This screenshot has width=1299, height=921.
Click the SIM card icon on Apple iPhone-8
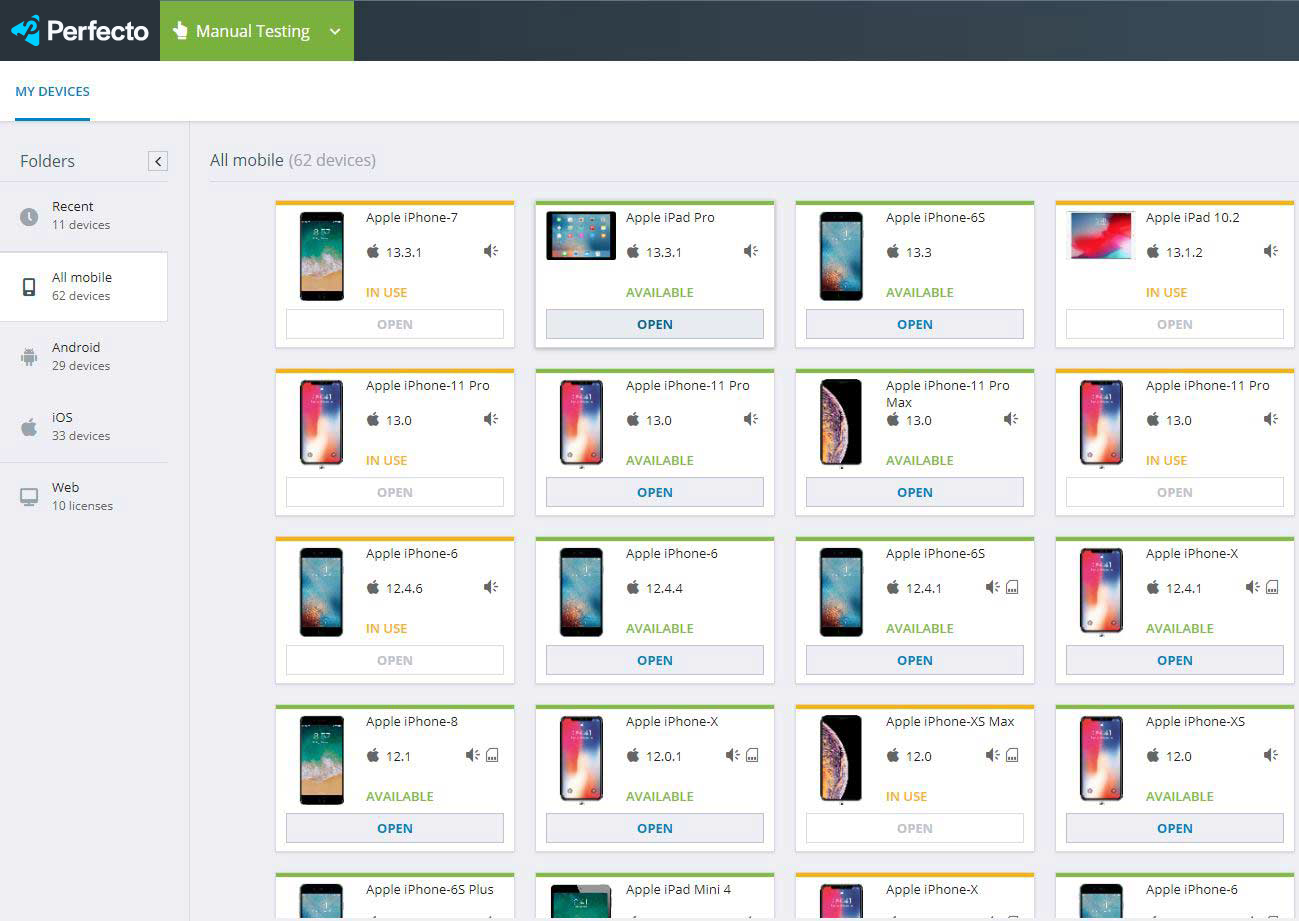coord(492,755)
